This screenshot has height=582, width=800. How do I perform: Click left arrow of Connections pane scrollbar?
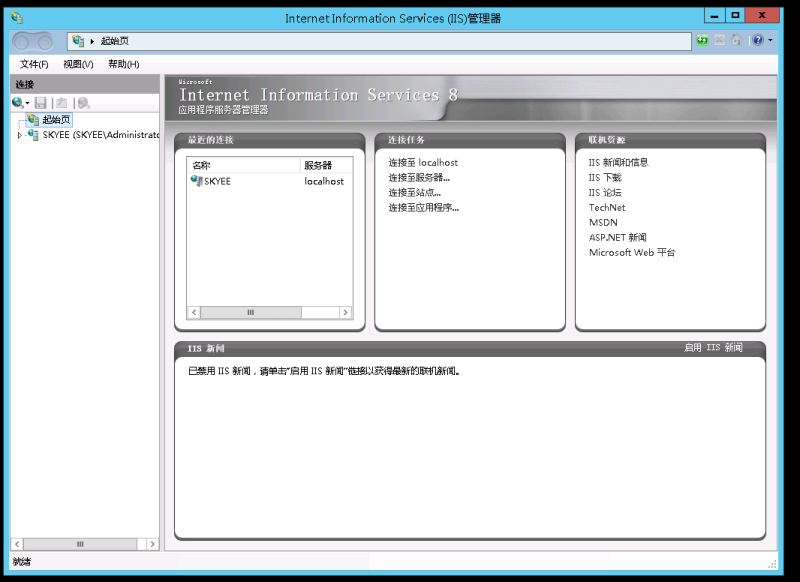coord(17,544)
